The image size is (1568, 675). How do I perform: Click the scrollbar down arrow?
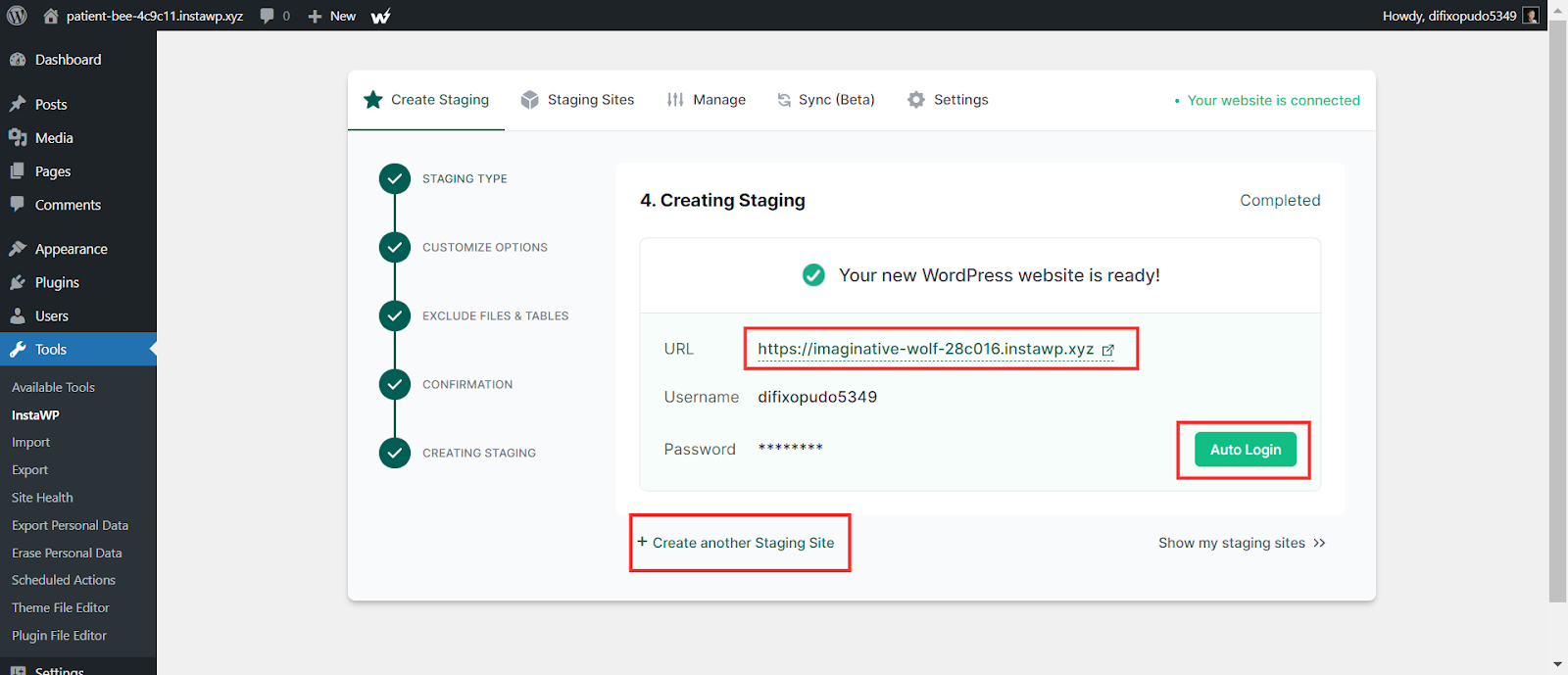[x=1557, y=665]
